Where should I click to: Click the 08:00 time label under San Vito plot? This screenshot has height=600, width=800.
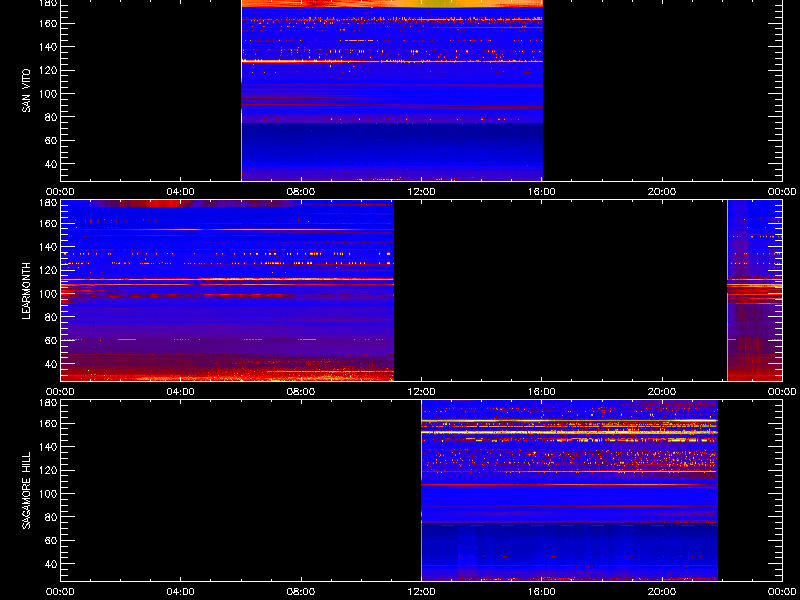tap(301, 192)
